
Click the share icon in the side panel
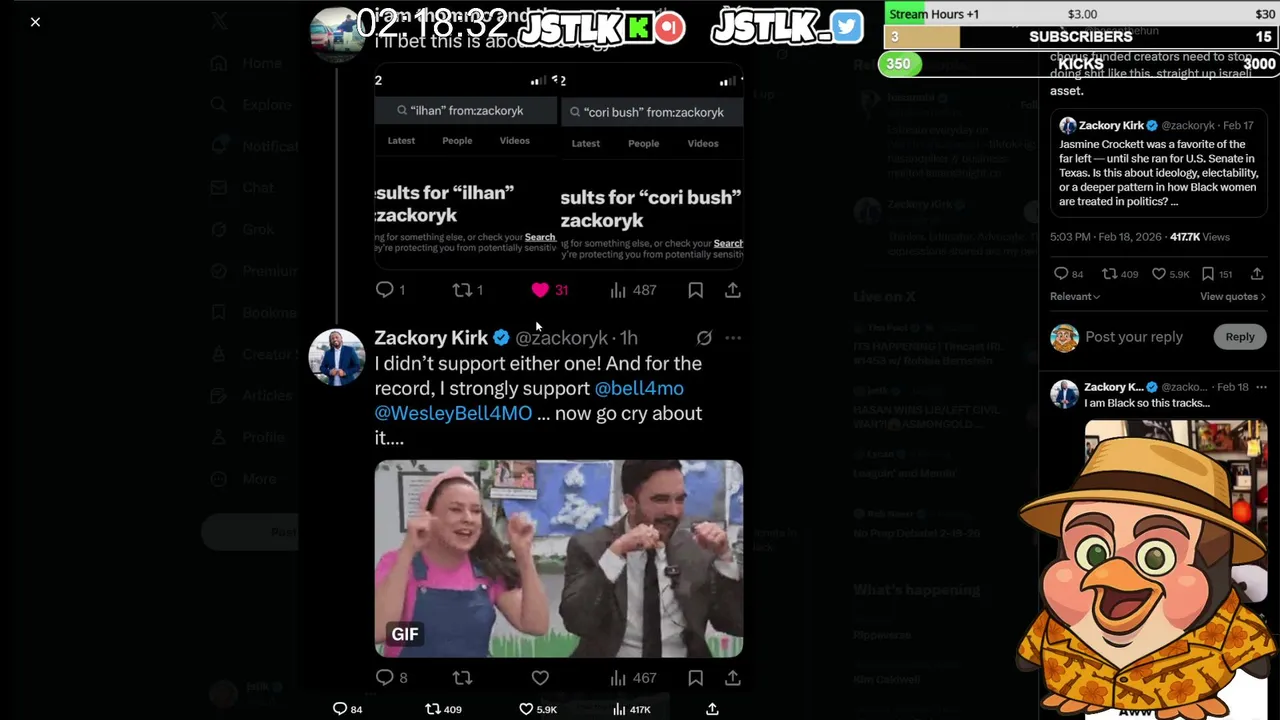(x=1257, y=274)
